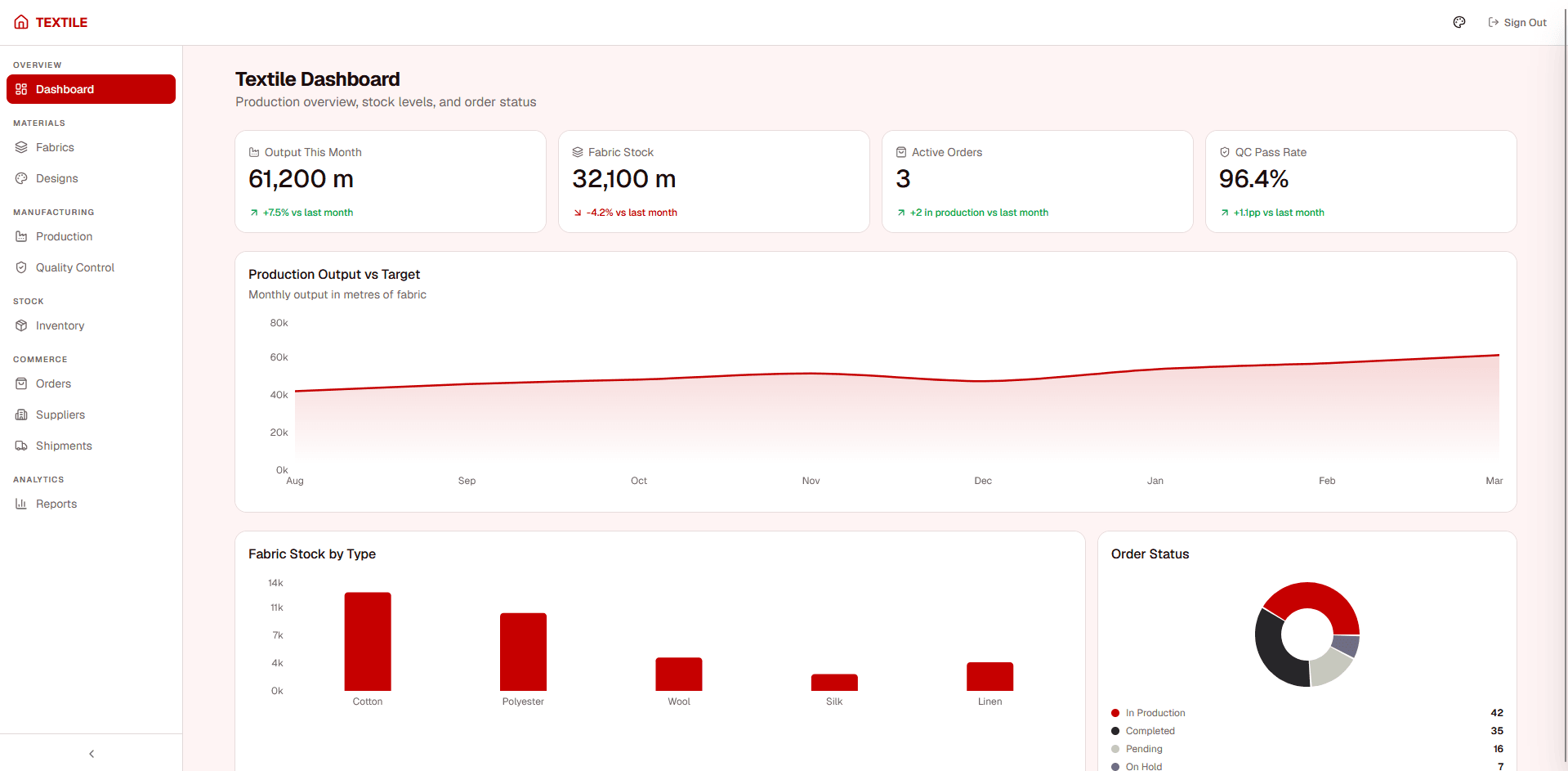Click the red arrow beside -4.2% trend
1568x771 pixels.
578,213
